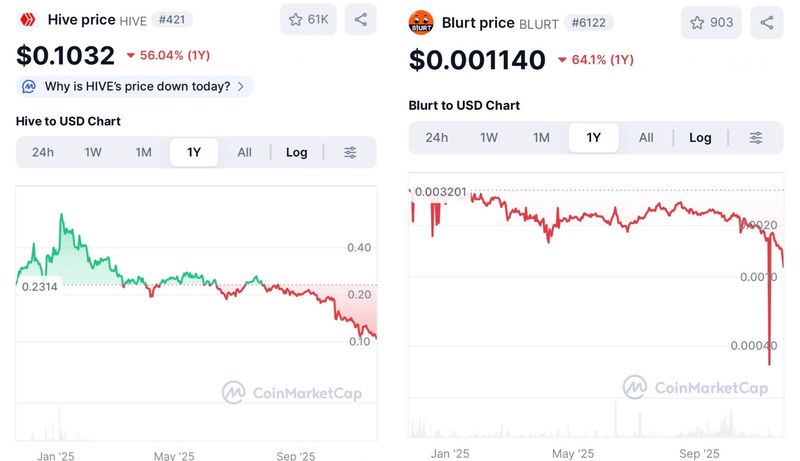This screenshot has height=461, width=800.
Task: Toggle Log scale on Hive chart
Action: click(x=297, y=152)
